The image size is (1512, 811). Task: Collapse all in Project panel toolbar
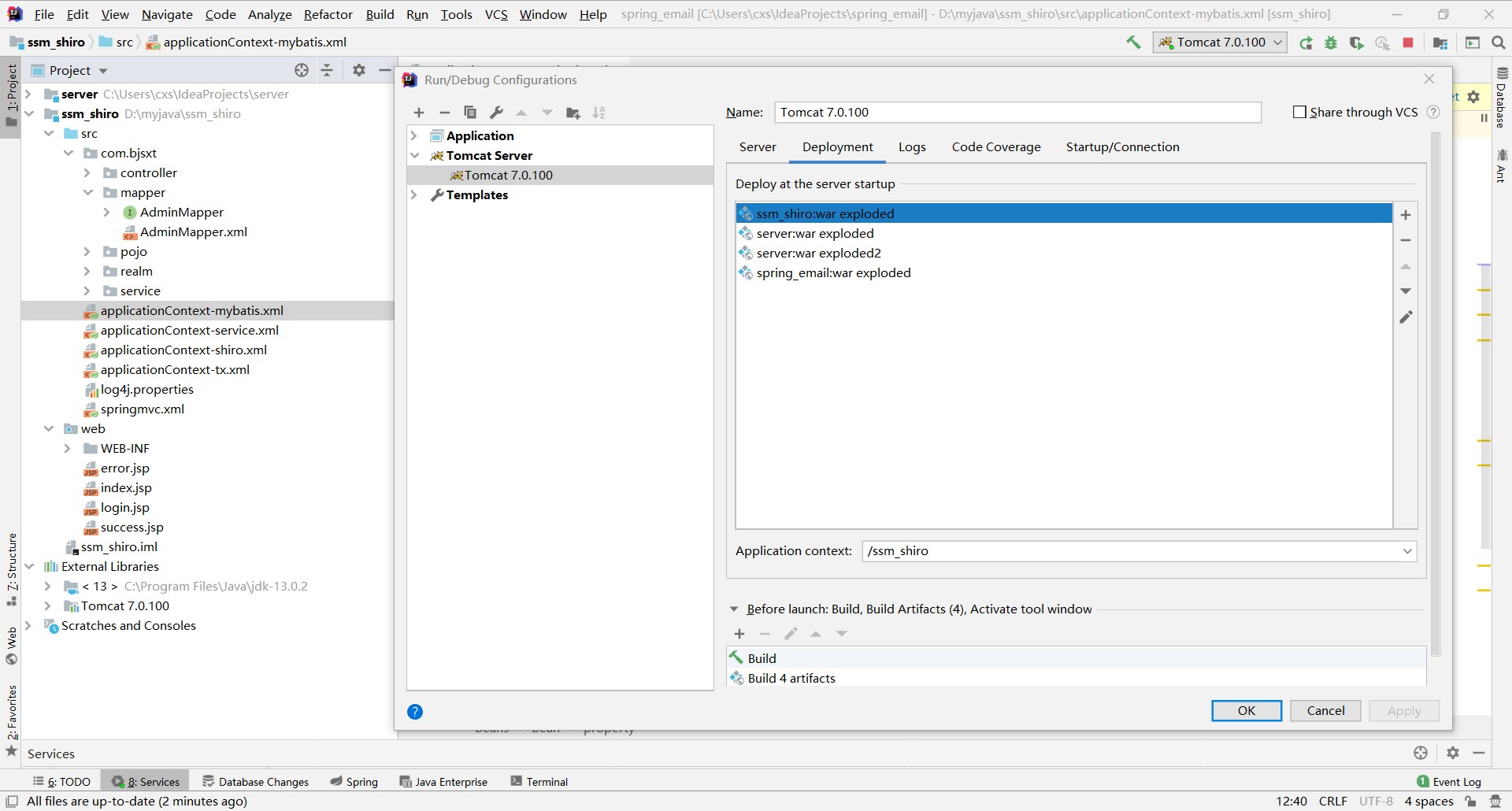[327, 70]
